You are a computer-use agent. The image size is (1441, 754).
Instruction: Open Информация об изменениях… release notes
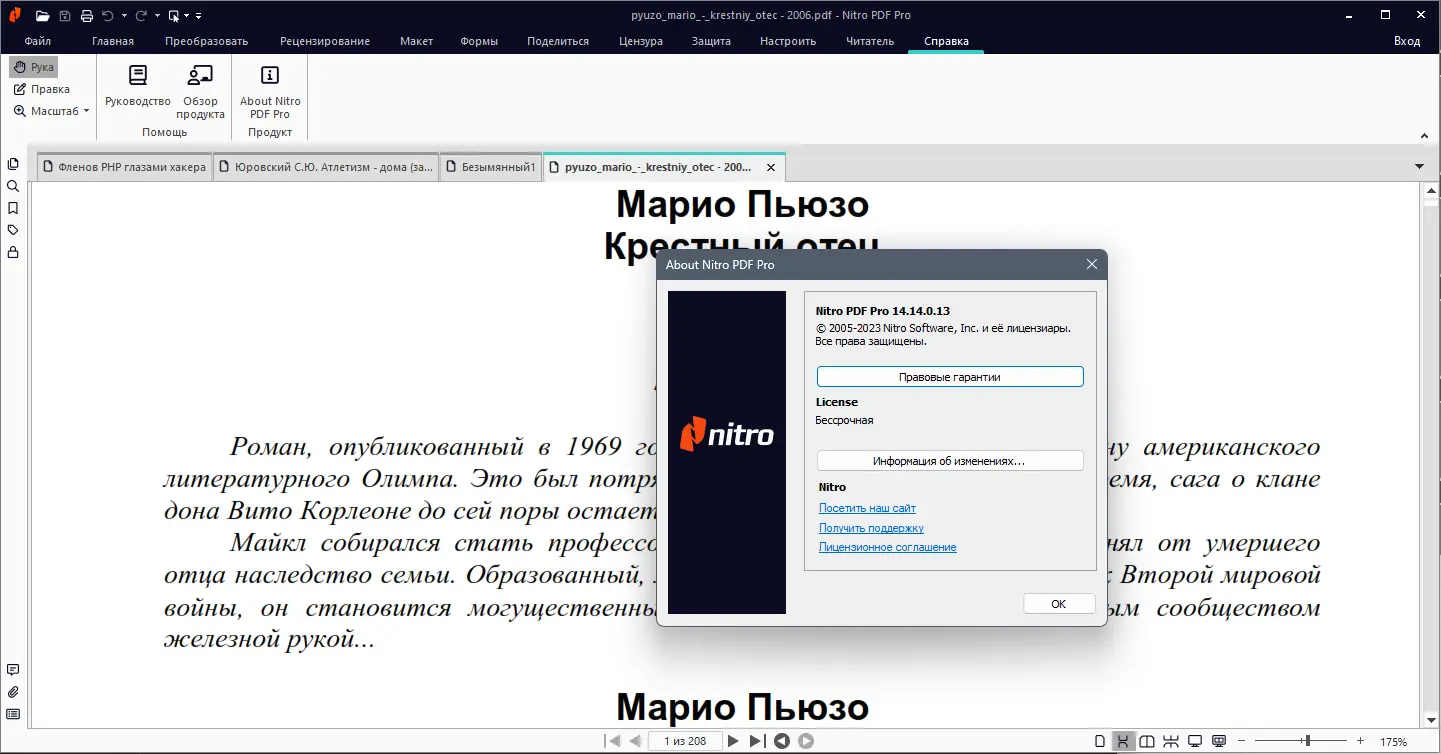950,461
